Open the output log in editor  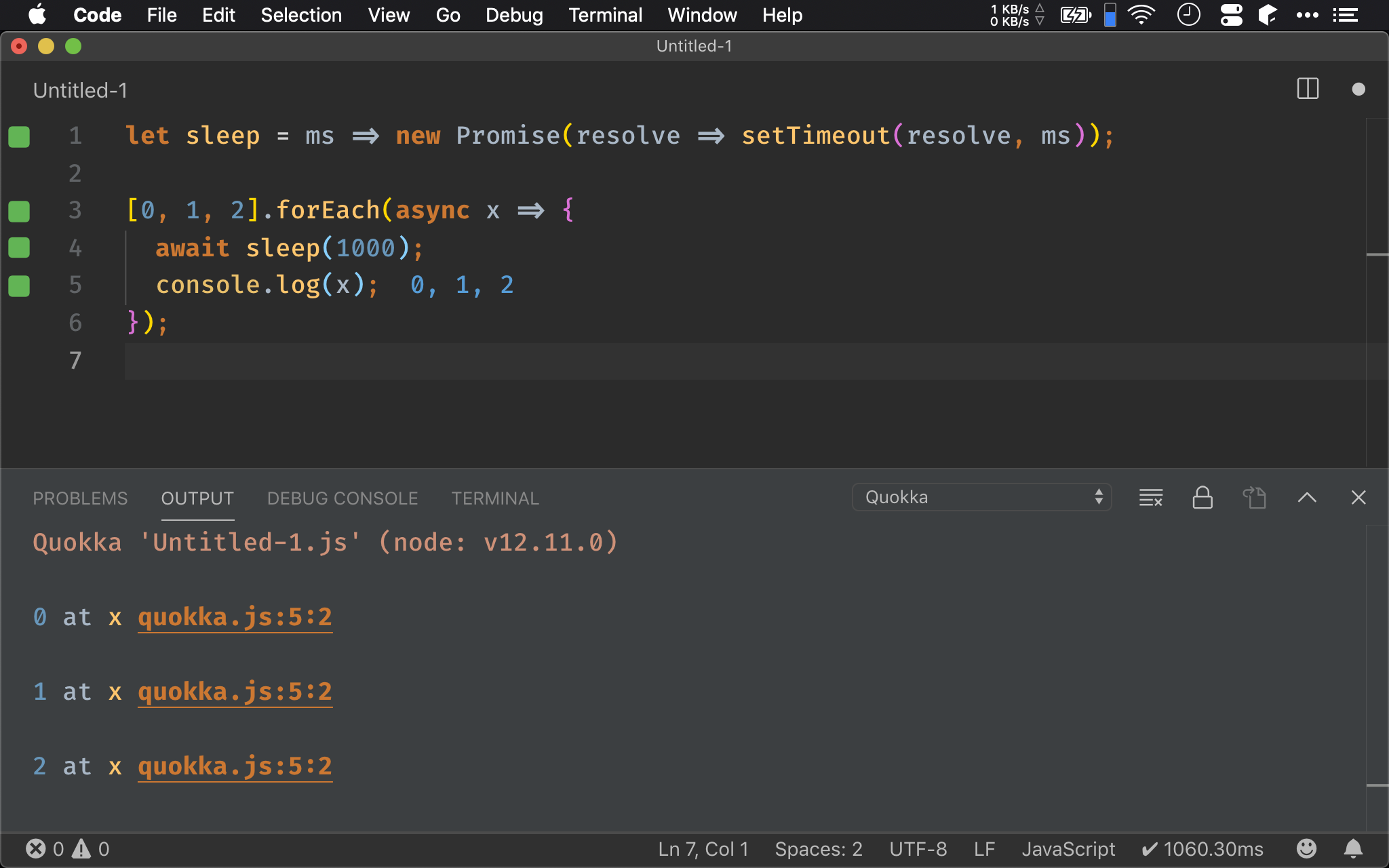pos(1255,498)
